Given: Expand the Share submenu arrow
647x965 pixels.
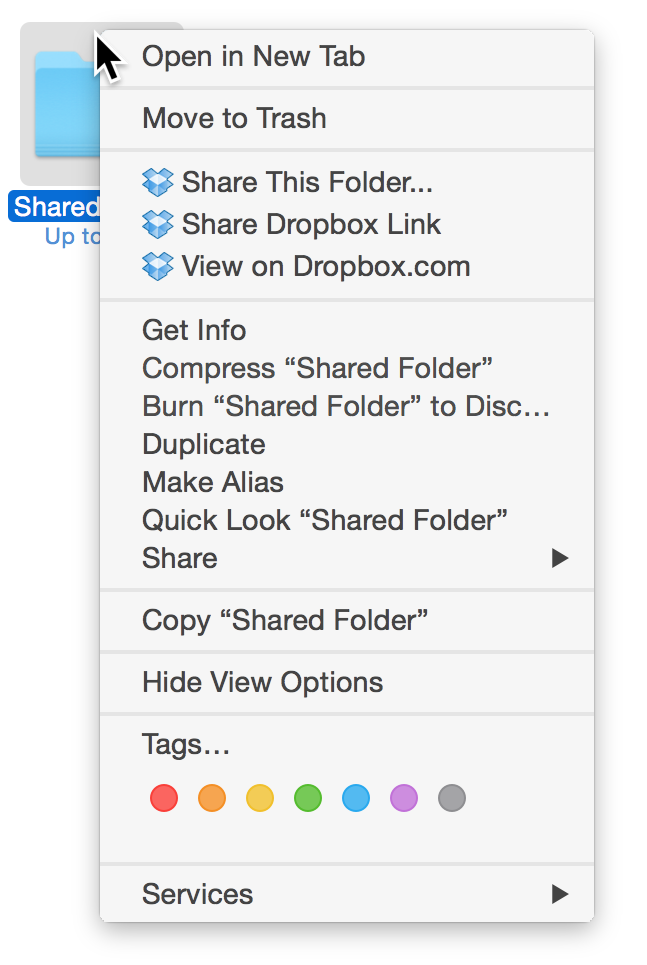Looking at the screenshot, I should (560, 558).
